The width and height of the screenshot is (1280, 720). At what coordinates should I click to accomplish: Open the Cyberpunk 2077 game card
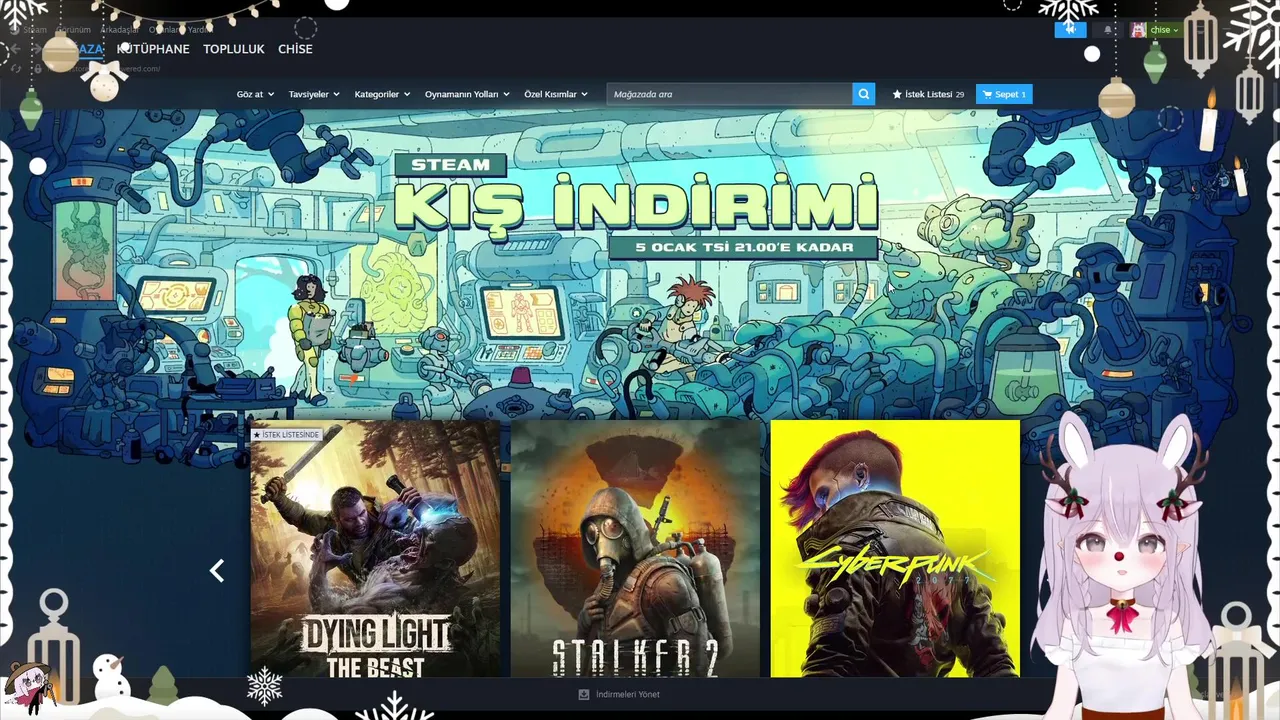(895, 548)
